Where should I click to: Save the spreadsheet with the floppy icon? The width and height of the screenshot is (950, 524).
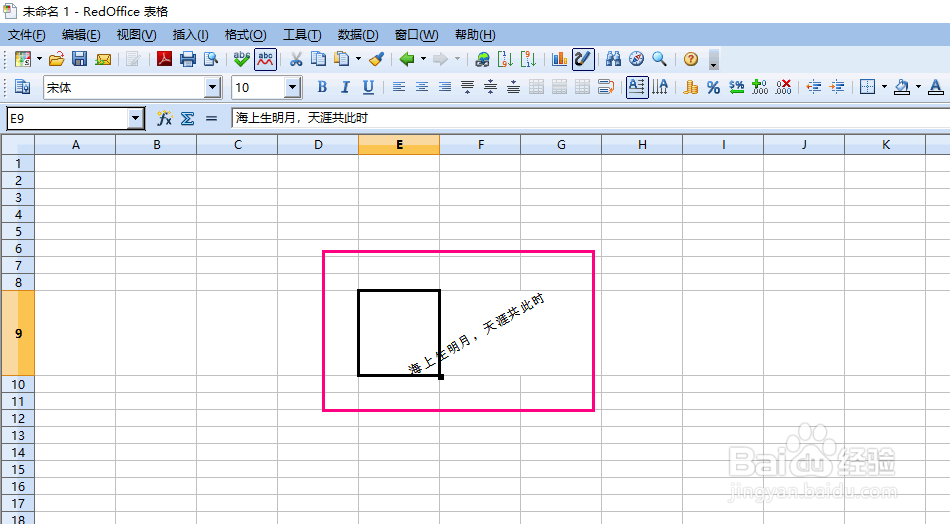pyautogui.click(x=79, y=59)
